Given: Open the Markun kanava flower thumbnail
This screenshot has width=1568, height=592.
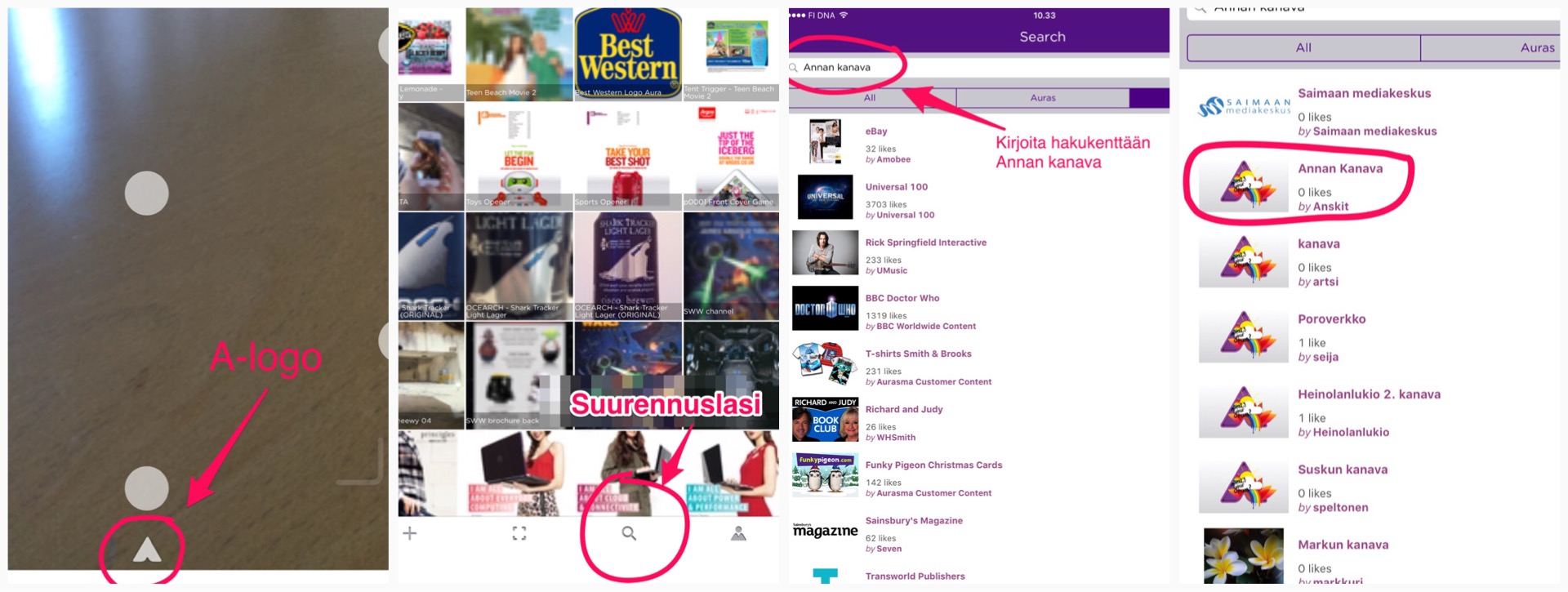Looking at the screenshot, I should [x=1244, y=556].
